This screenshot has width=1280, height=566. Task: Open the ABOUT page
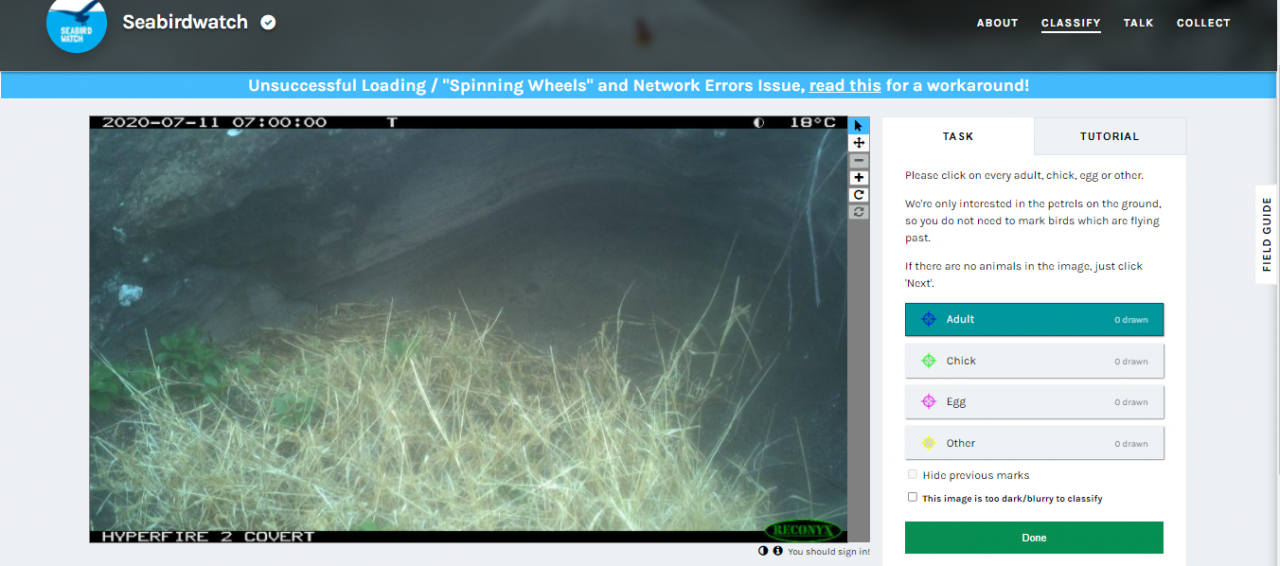[997, 23]
